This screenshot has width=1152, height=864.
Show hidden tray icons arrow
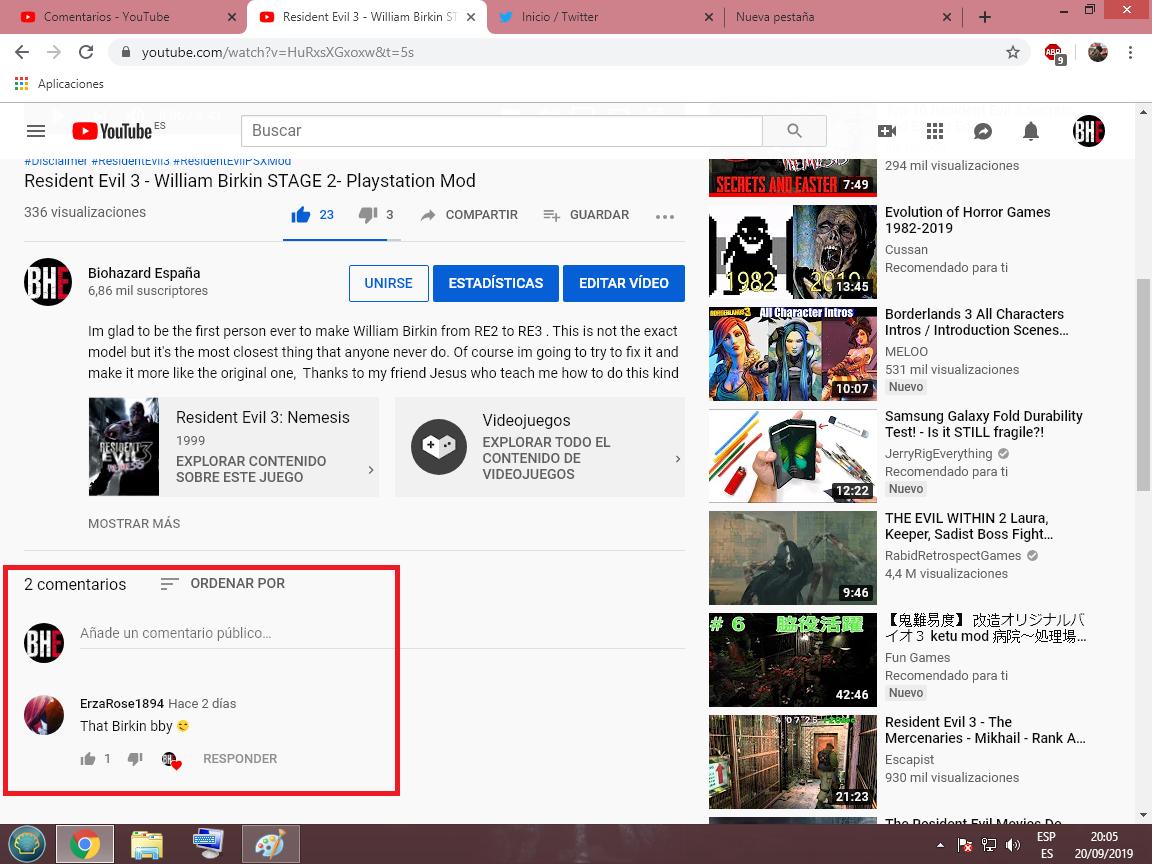(940, 846)
